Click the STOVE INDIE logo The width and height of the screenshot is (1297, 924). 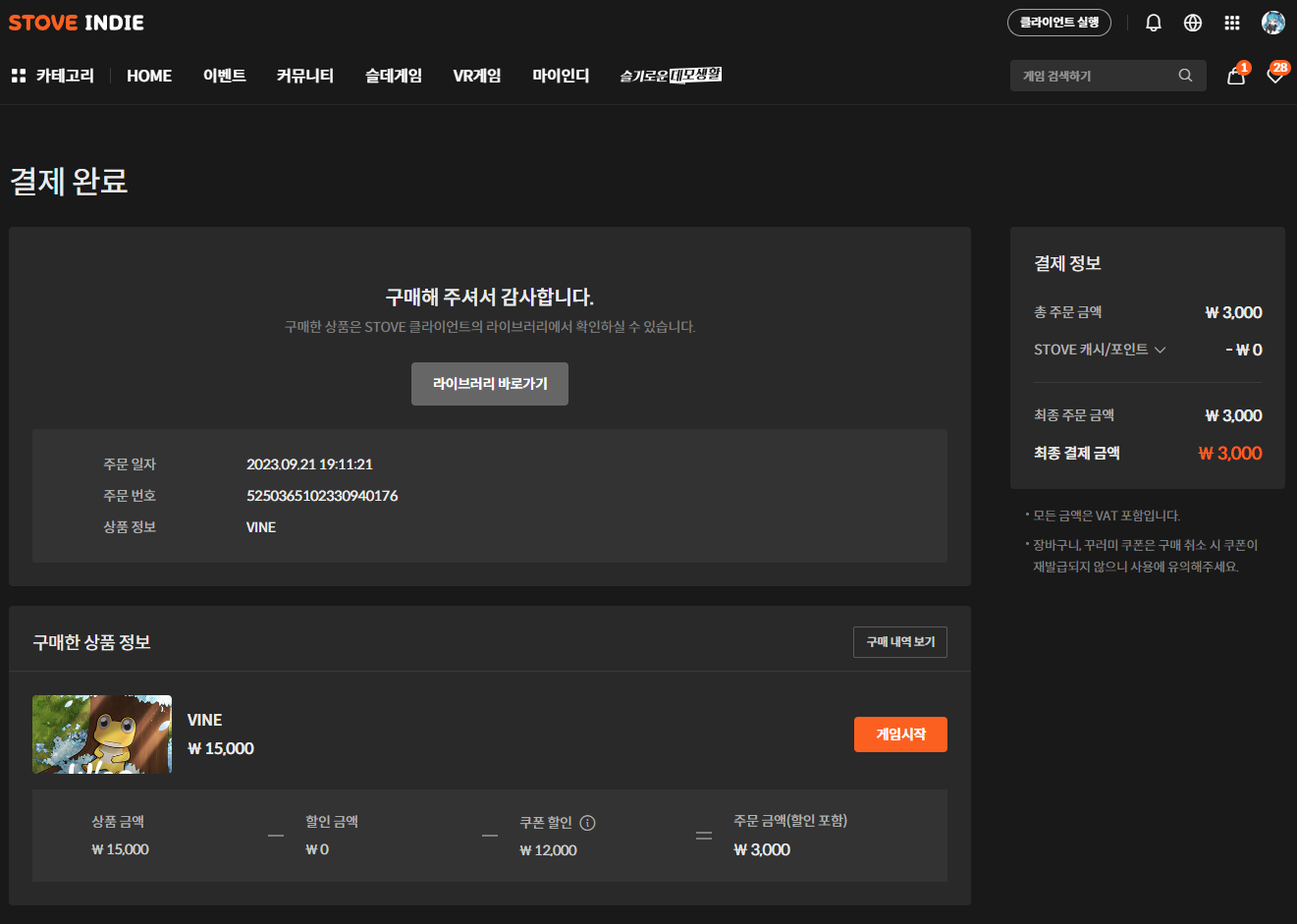click(77, 23)
